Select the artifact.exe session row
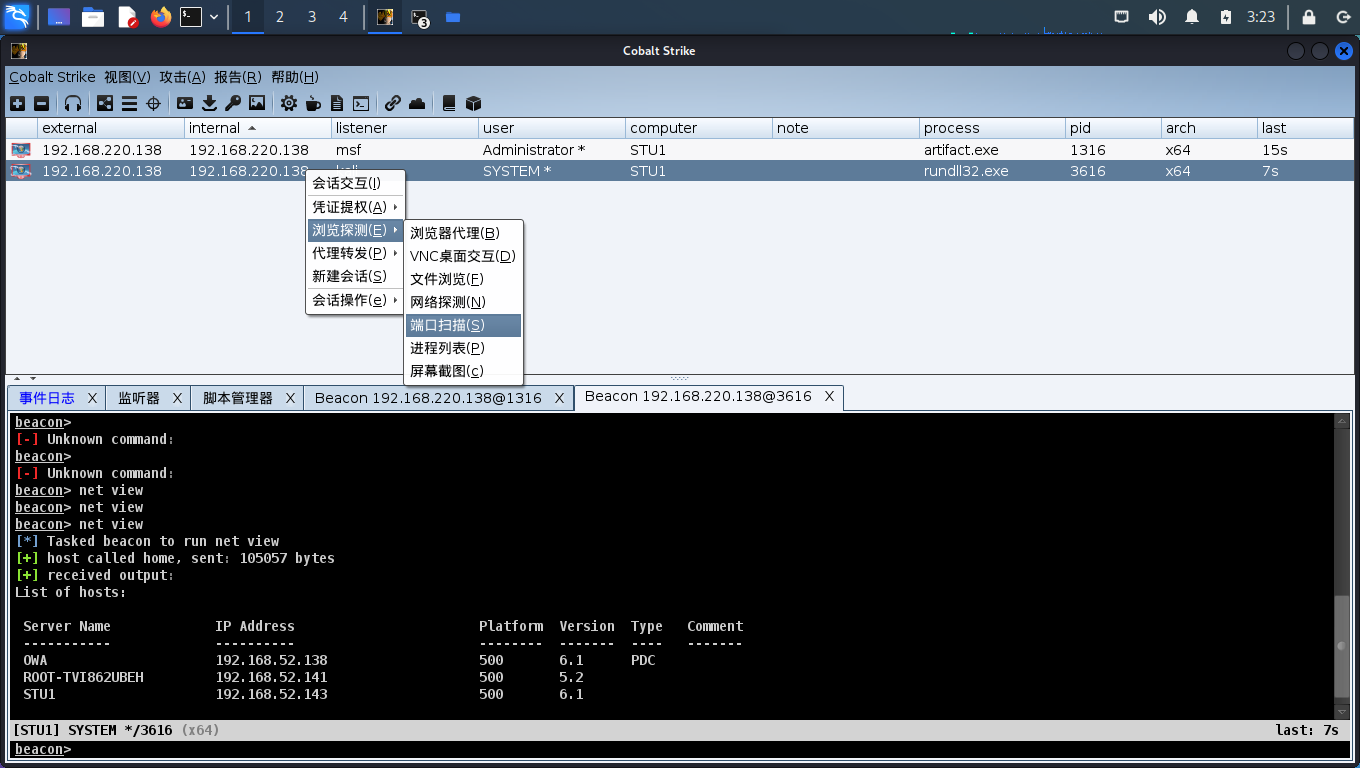This screenshot has height=768, width=1360. click(x=679, y=150)
